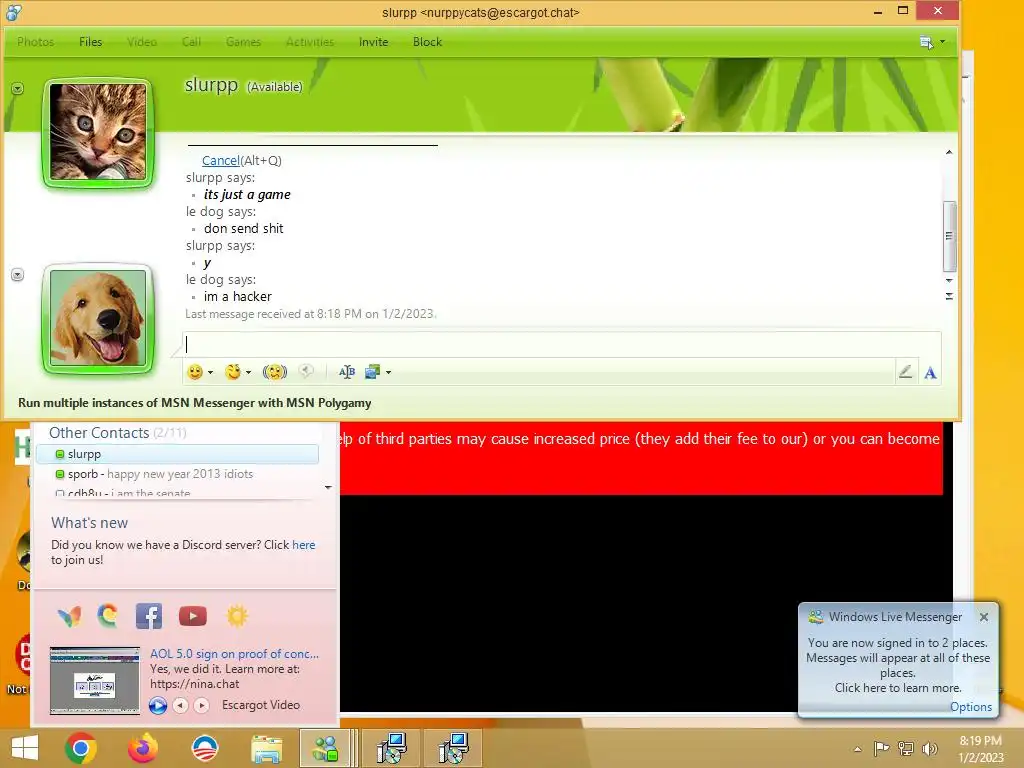The width and height of the screenshot is (1024, 768).
Task: Open the Facebook icon in contact list
Action: [x=149, y=616]
